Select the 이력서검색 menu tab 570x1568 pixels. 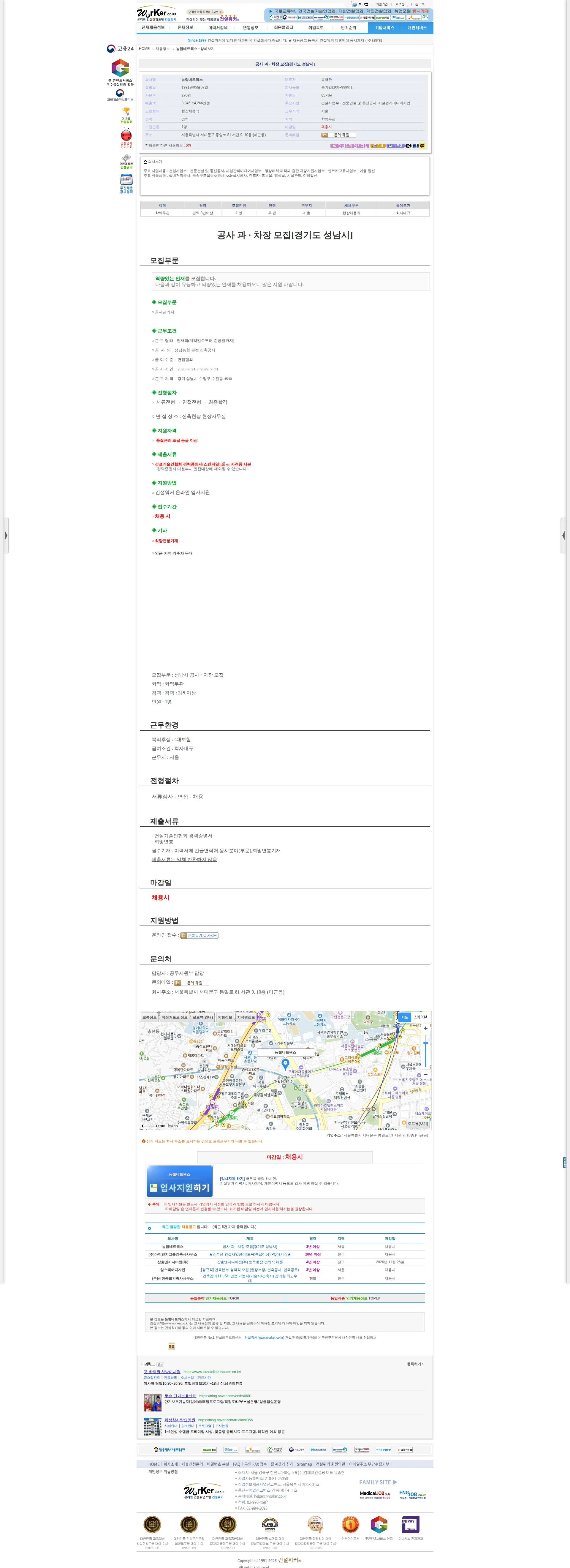(218, 27)
